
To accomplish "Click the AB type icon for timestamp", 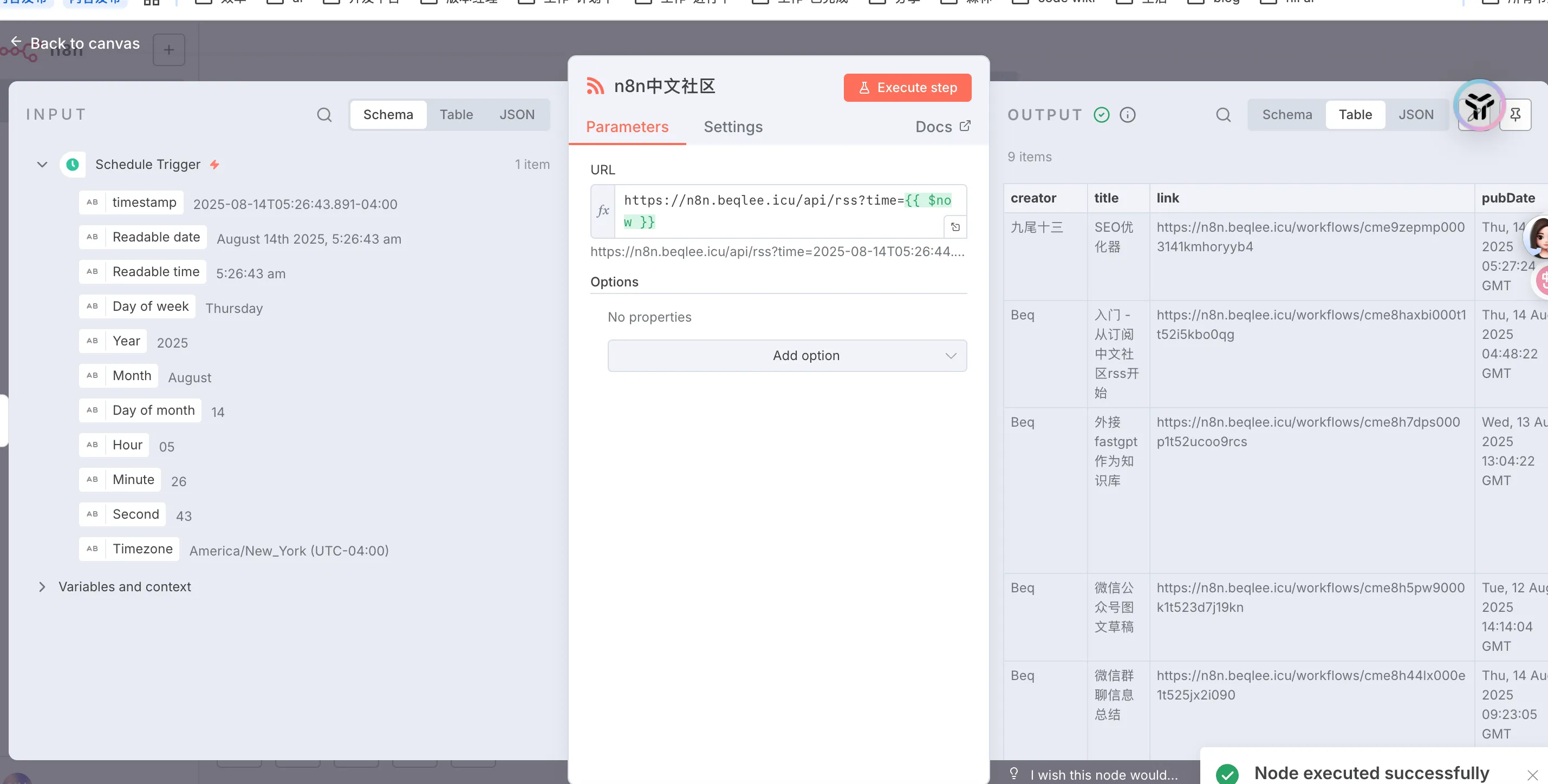I will coord(92,202).
